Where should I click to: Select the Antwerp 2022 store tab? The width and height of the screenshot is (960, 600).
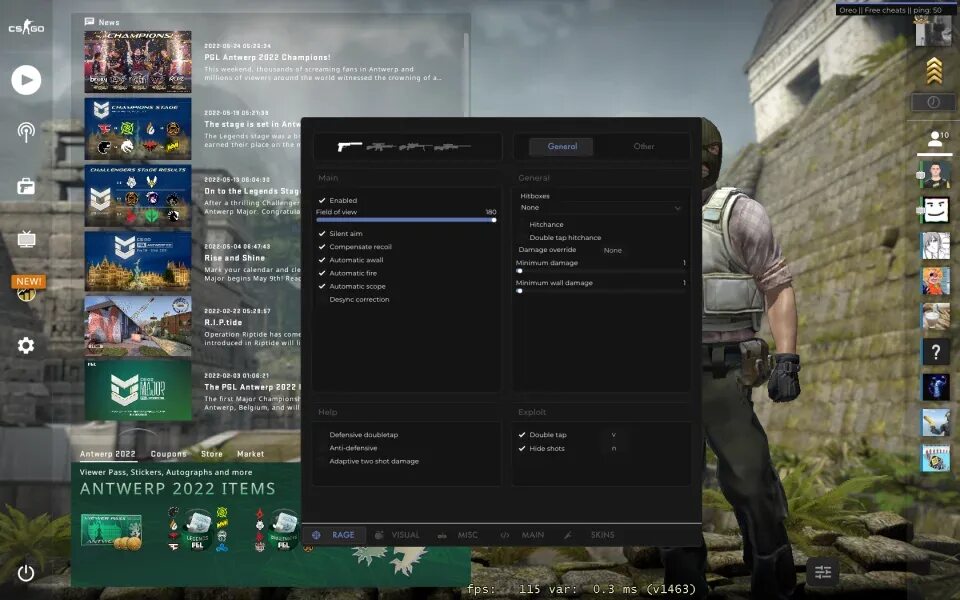pos(108,454)
